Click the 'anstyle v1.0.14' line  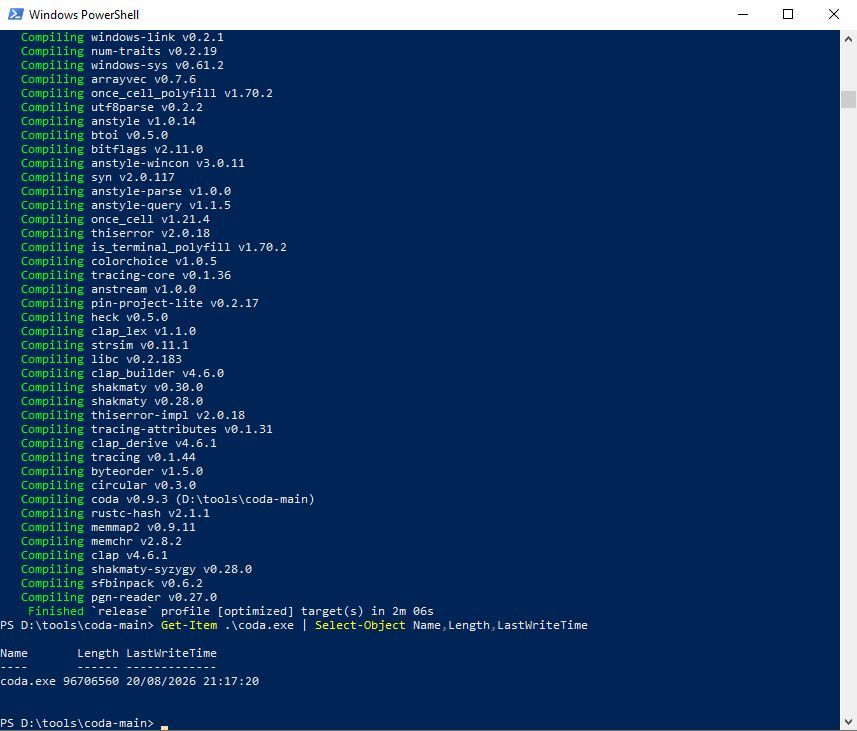pyautogui.click(x=108, y=121)
